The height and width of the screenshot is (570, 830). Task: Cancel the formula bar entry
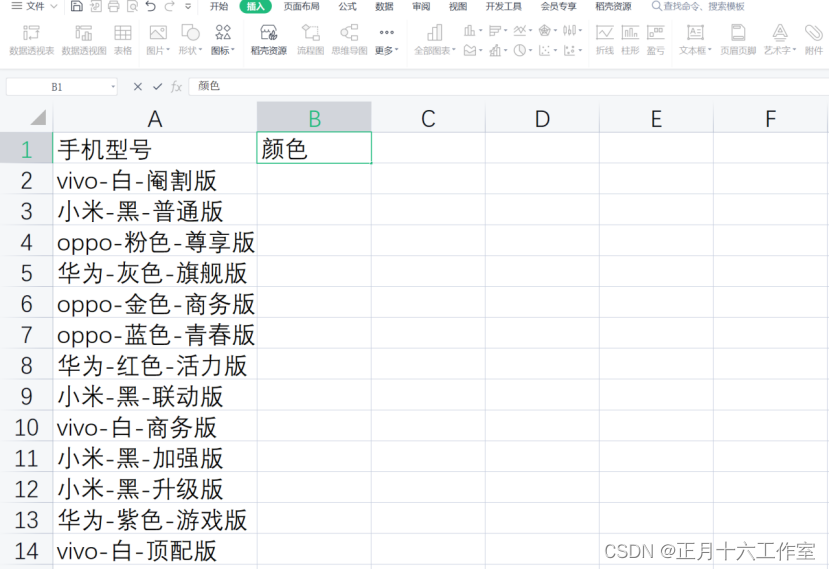tap(138, 87)
